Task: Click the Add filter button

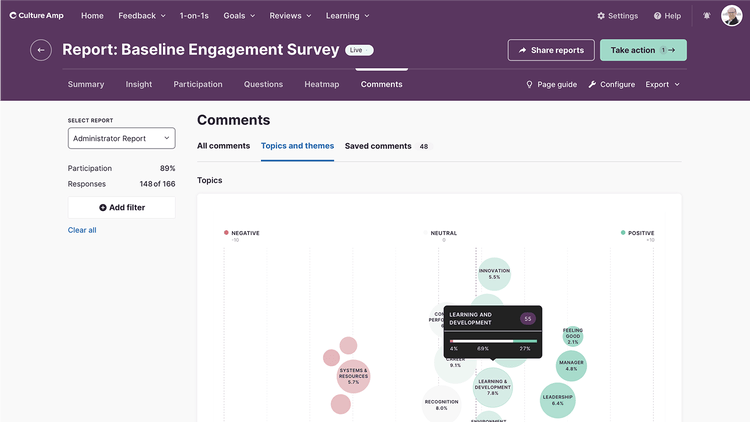Action: pos(121,207)
